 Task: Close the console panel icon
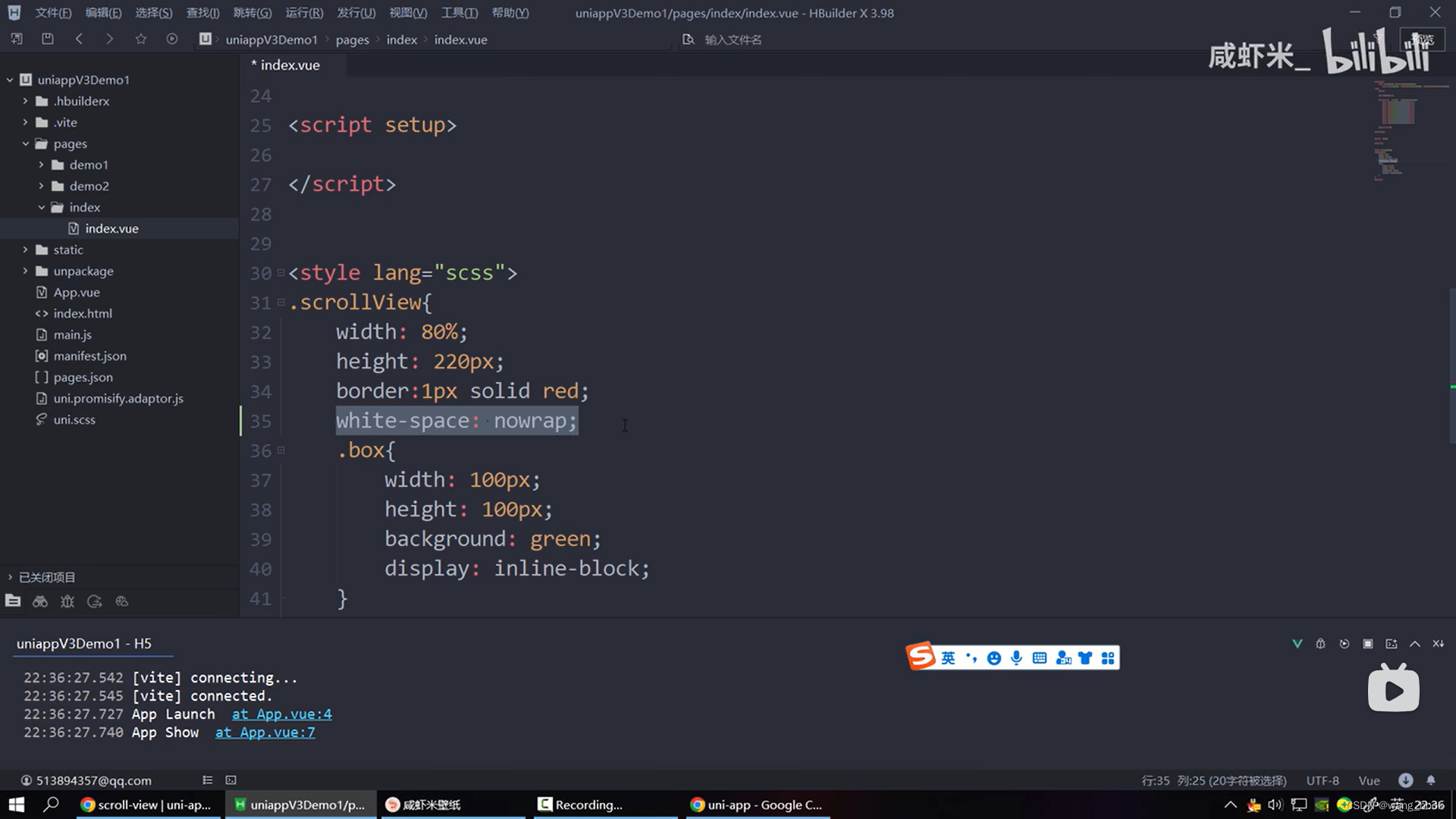(1439, 643)
